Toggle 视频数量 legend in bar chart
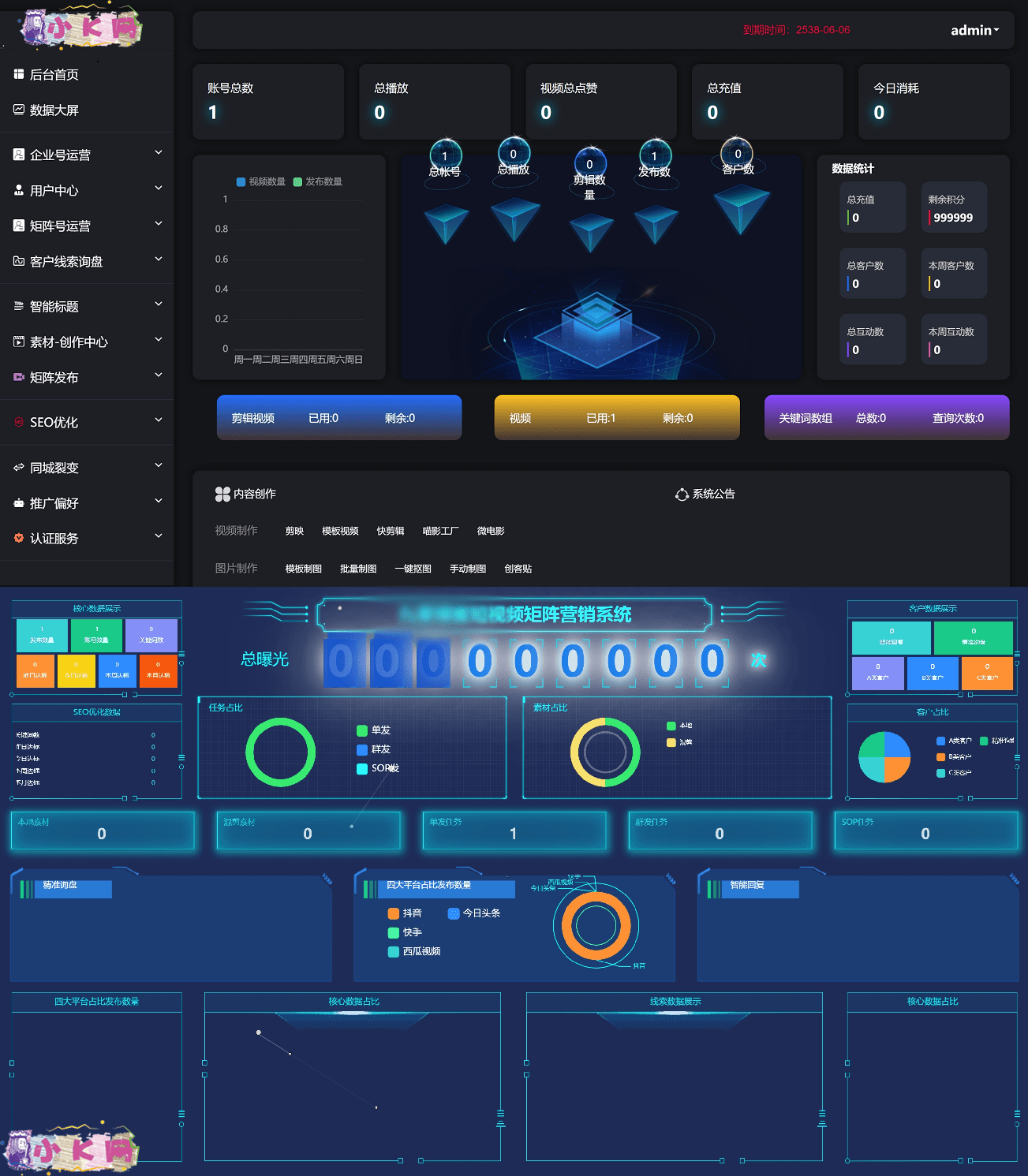This screenshot has width=1028, height=1176. pos(261,181)
